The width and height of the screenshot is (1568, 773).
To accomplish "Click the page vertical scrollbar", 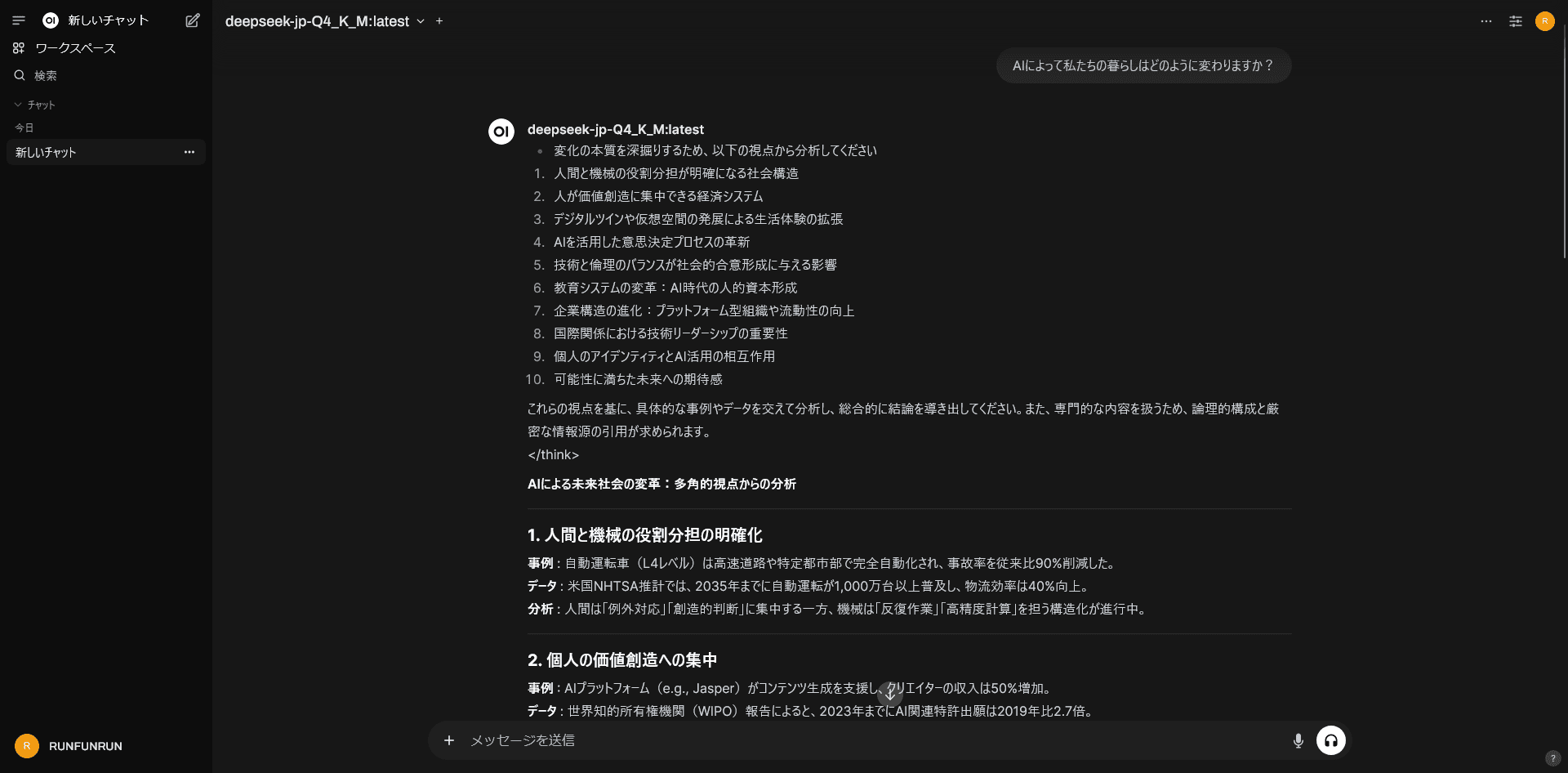I will [x=1564, y=143].
